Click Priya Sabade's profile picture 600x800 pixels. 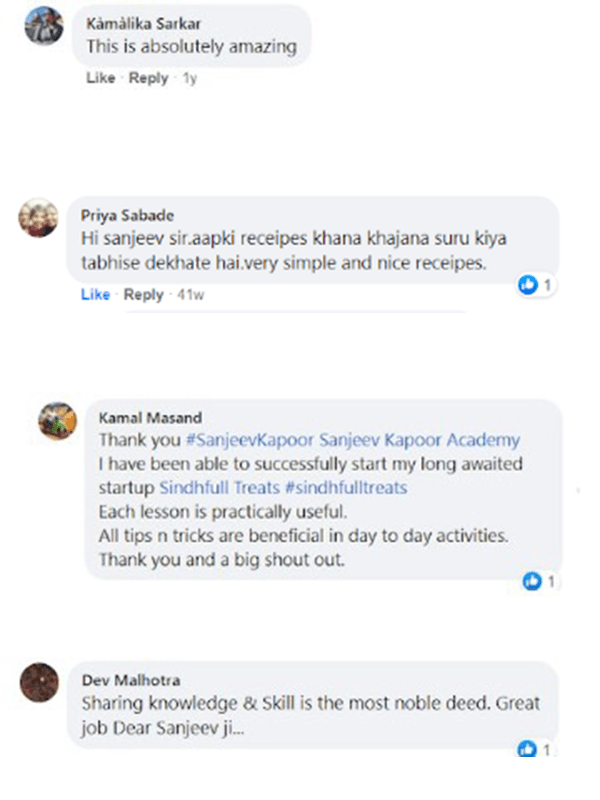(40, 217)
